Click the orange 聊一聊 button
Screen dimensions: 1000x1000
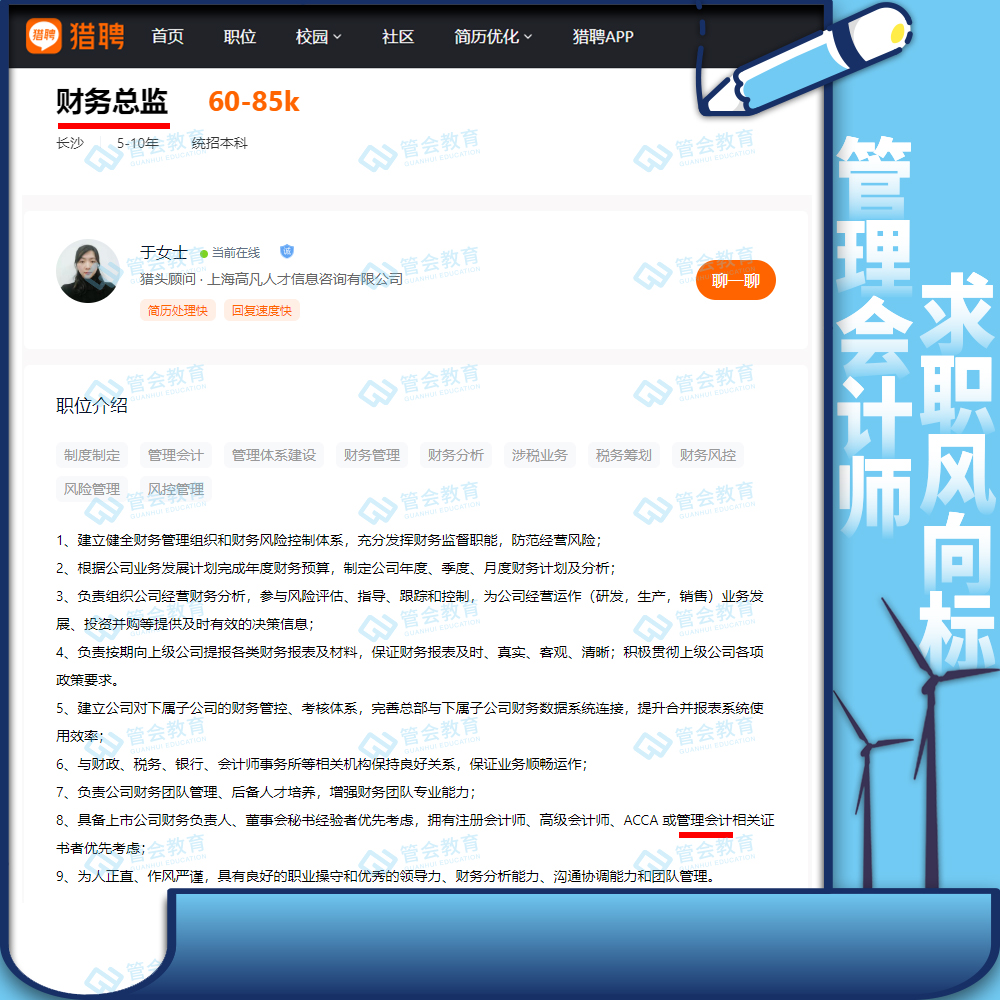pyautogui.click(x=736, y=281)
